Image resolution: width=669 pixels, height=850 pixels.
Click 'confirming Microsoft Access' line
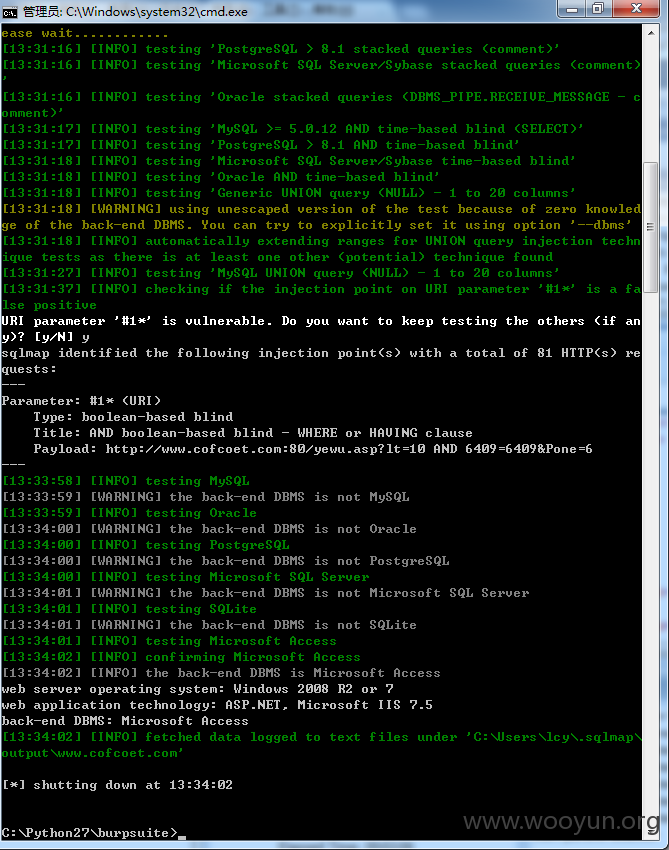pos(182,656)
